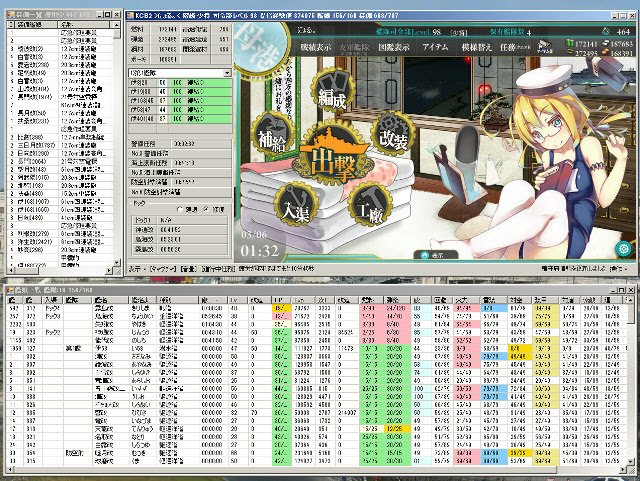Click the repair bucket icon near 464
The image size is (640, 481).
point(606,31)
